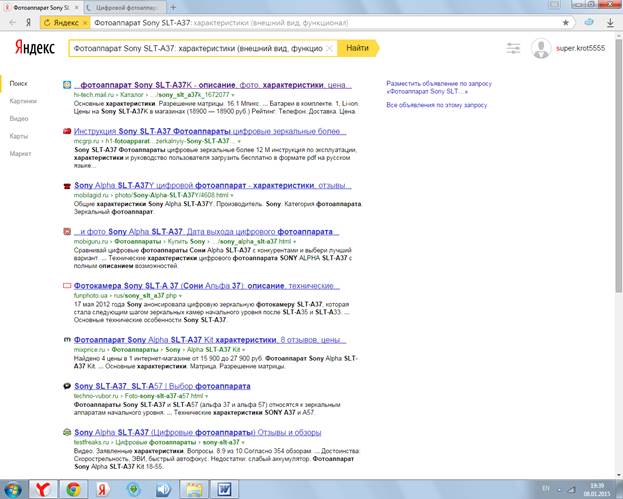Screen dimensions: 623x499
Task: Click the mobilagid.ru result favicon
Action: (x=67, y=186)
